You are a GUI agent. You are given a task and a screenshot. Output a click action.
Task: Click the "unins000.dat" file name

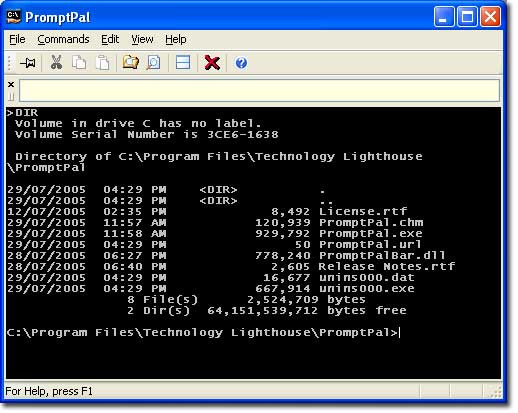tap(367, 277)
